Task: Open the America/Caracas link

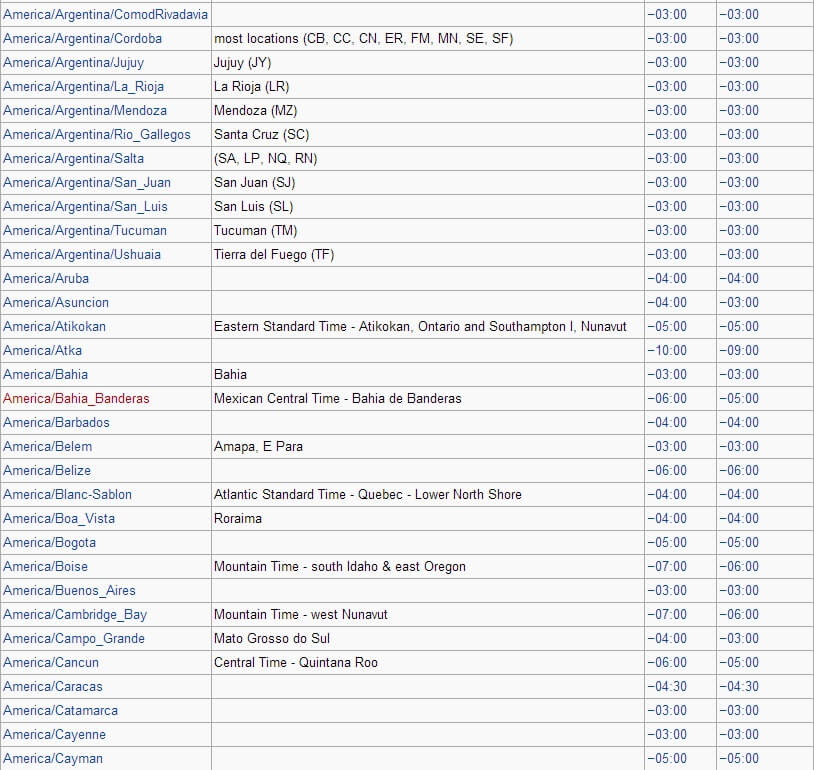Action: pyautogui.click(x=53, y=686)
